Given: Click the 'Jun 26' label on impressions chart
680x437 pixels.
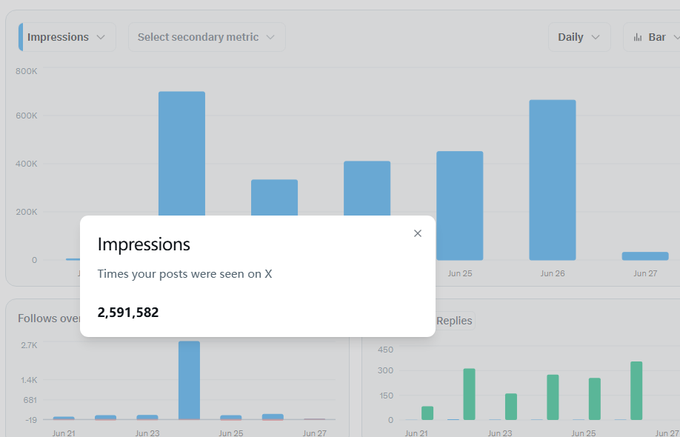Looking at the screenshot, I should (552, 274).
